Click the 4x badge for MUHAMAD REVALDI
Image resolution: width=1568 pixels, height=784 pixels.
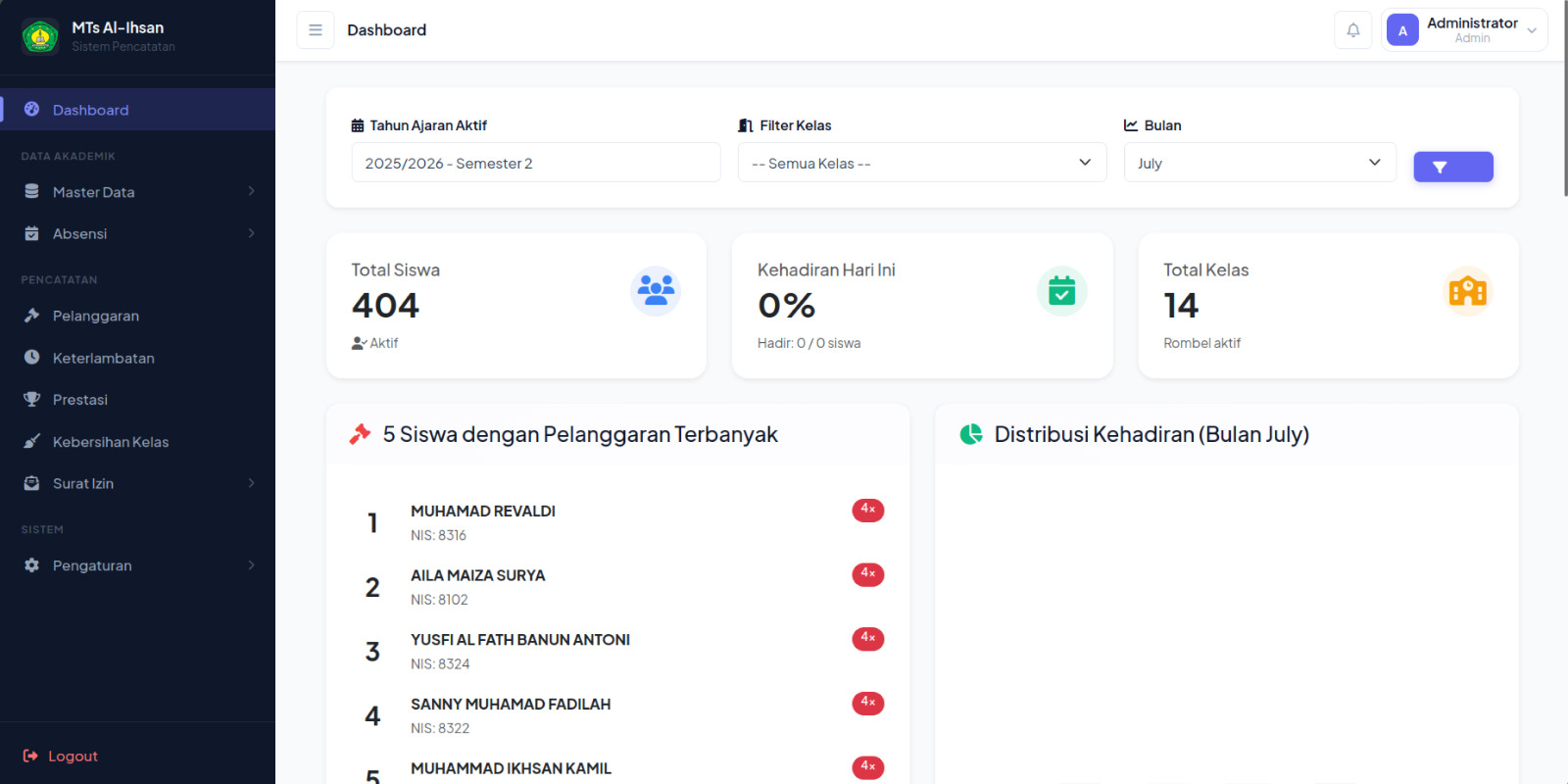[x=868, y=510]
